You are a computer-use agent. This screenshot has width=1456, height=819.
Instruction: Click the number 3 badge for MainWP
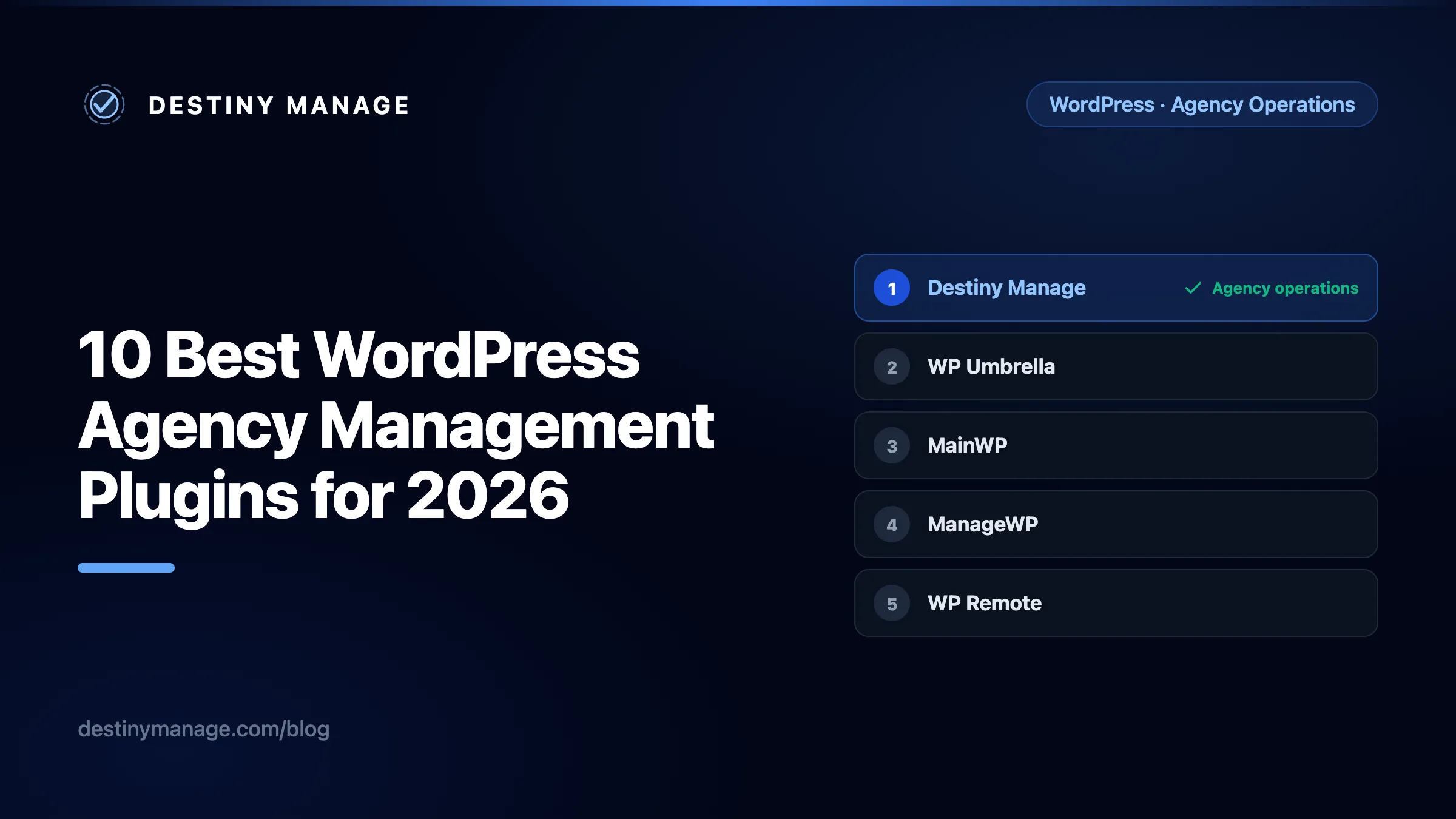point(892,445)
